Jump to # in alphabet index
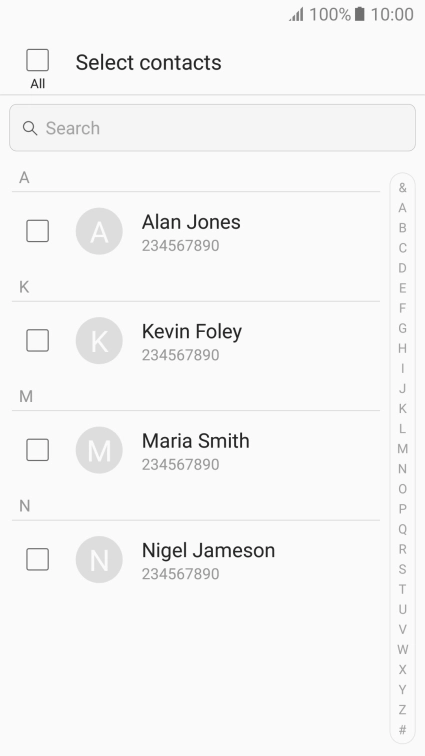The width and height of the screenshot is (425, 756). pyautogui.click(x=402, y=730)
